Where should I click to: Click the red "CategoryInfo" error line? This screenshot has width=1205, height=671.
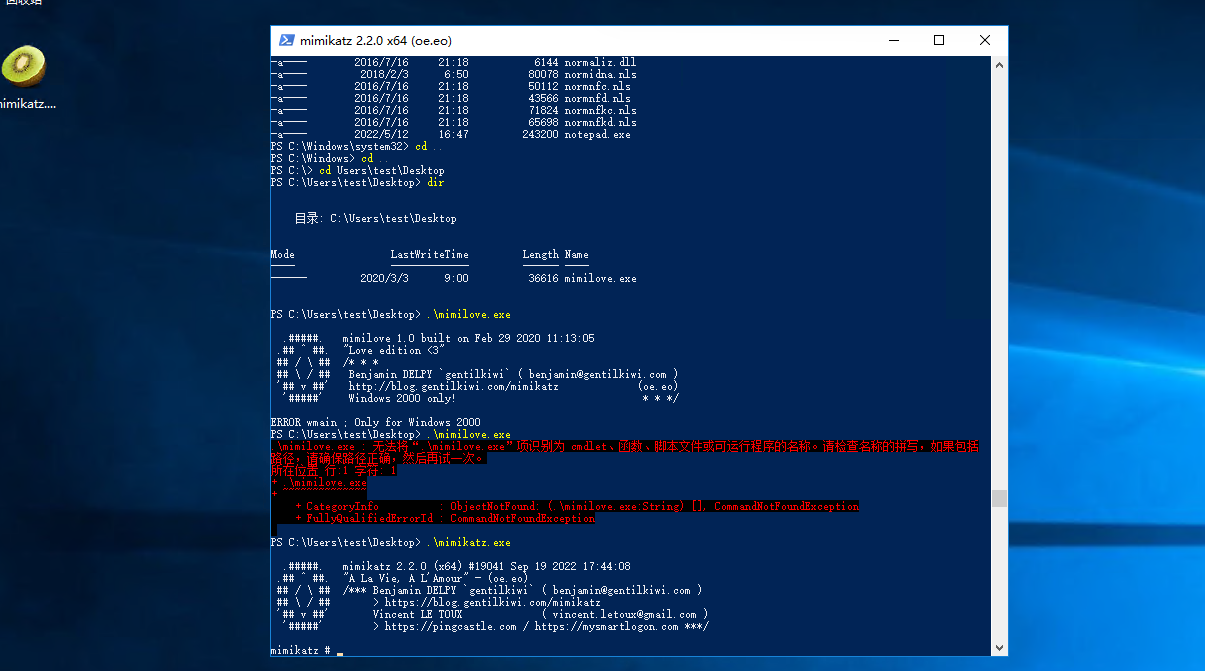click(x=577, y=506)
